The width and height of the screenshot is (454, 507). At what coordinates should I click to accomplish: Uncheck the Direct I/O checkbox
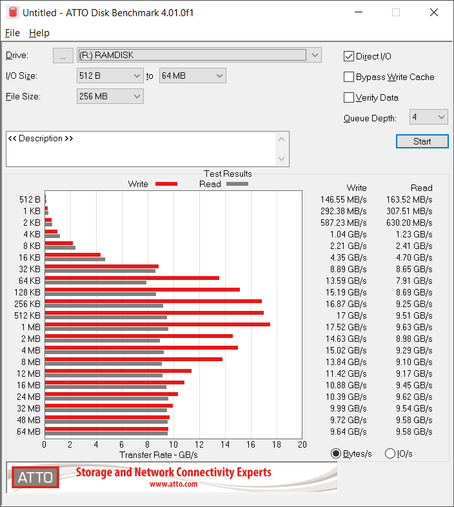(x=349, y=56)
